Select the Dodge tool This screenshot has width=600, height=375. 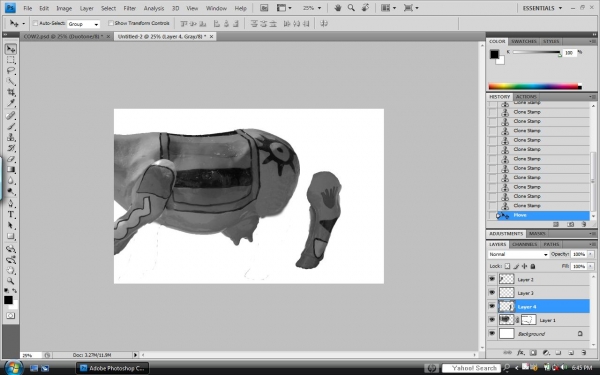coord(11,191)
